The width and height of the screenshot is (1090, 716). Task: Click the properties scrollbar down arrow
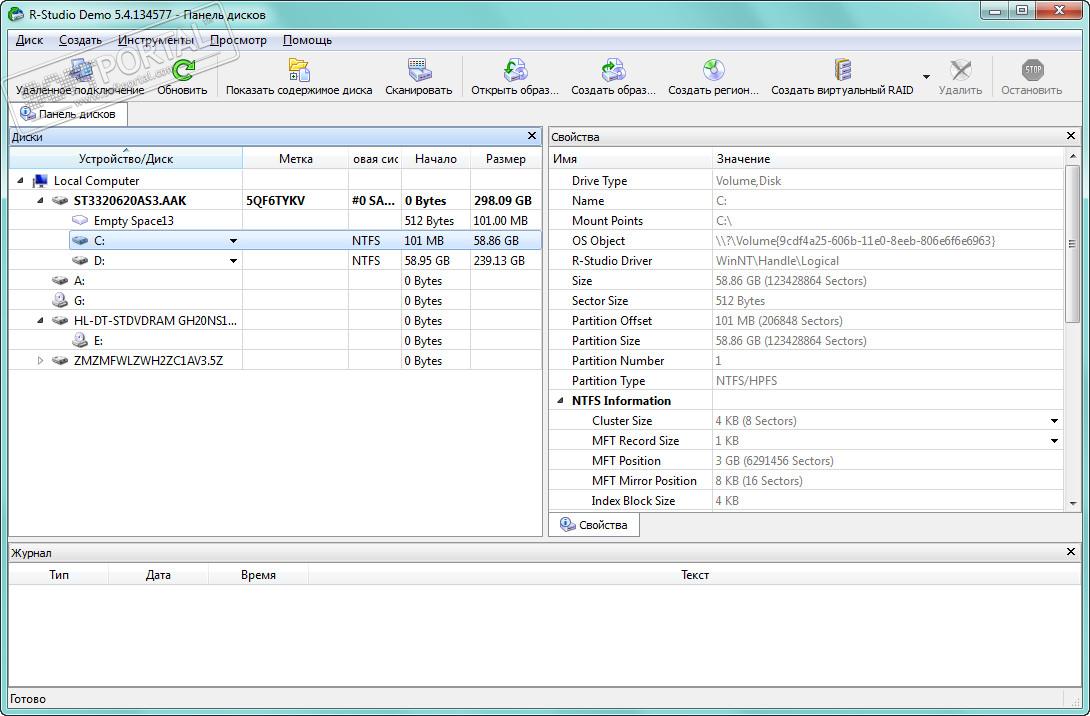pos(1072,503)
